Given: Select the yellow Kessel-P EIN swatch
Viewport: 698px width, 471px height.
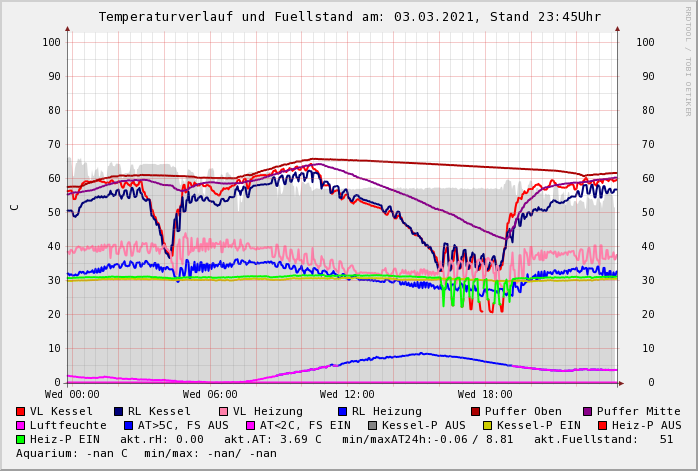Looking at the screenshot, I should (488, 425).
